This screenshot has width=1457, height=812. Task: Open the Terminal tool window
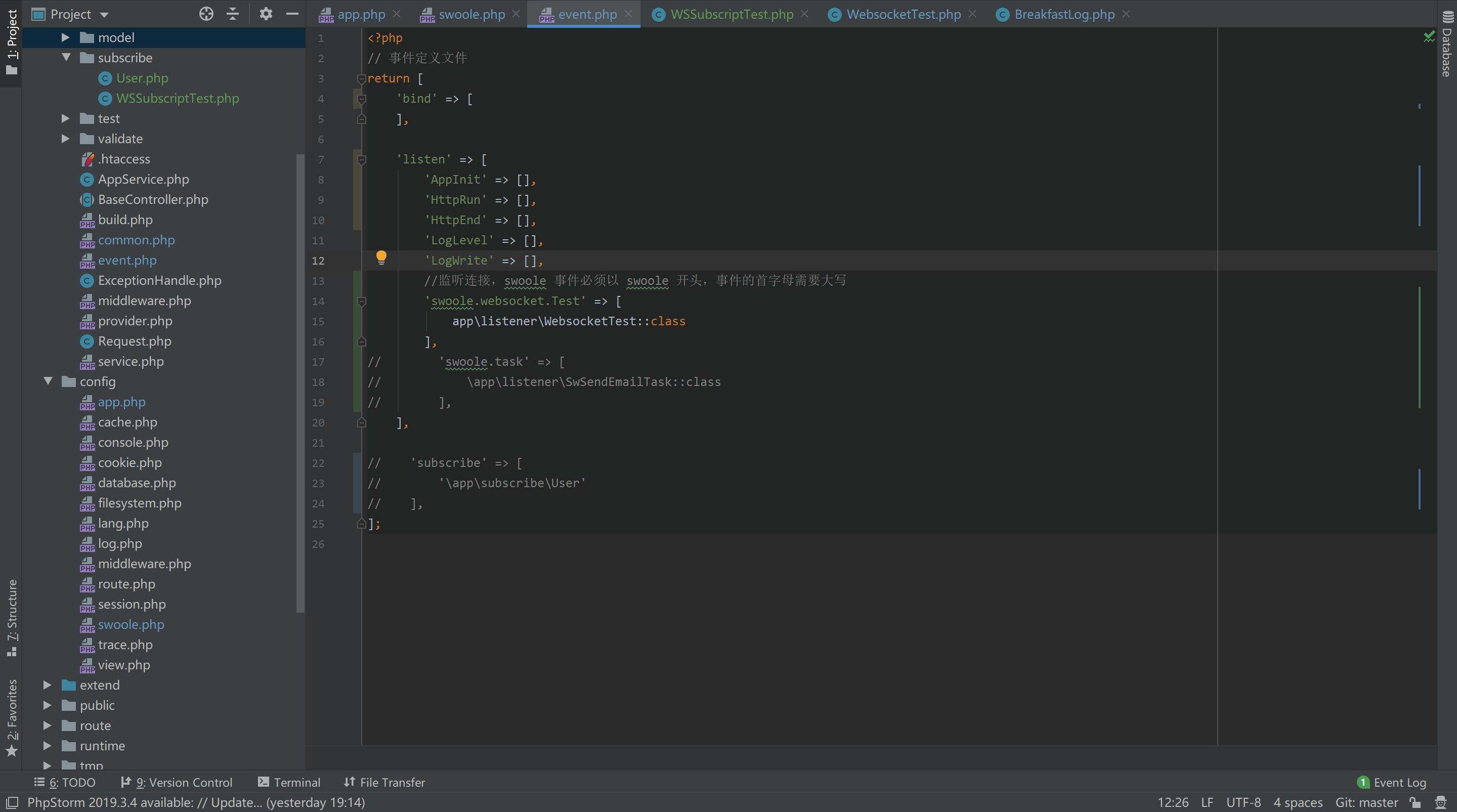(x=289, y=782)
